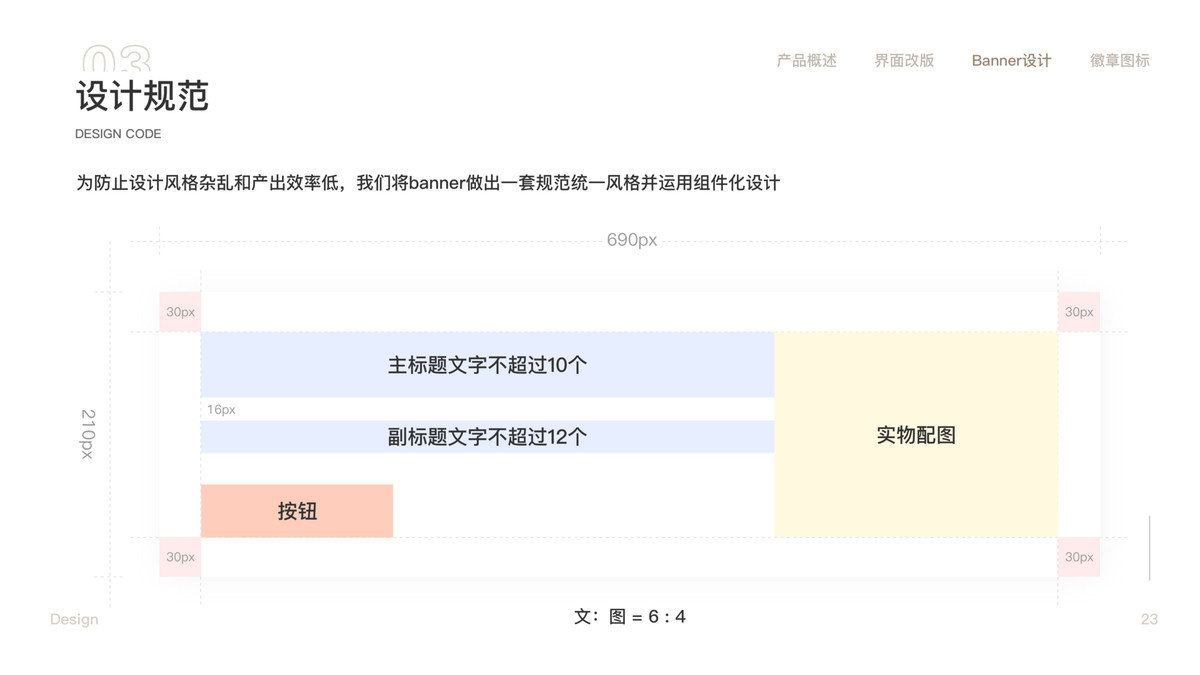Click the 设计规范 heading
The width and height of the screenshot is (1200, 675).
(x=142, y=97)
